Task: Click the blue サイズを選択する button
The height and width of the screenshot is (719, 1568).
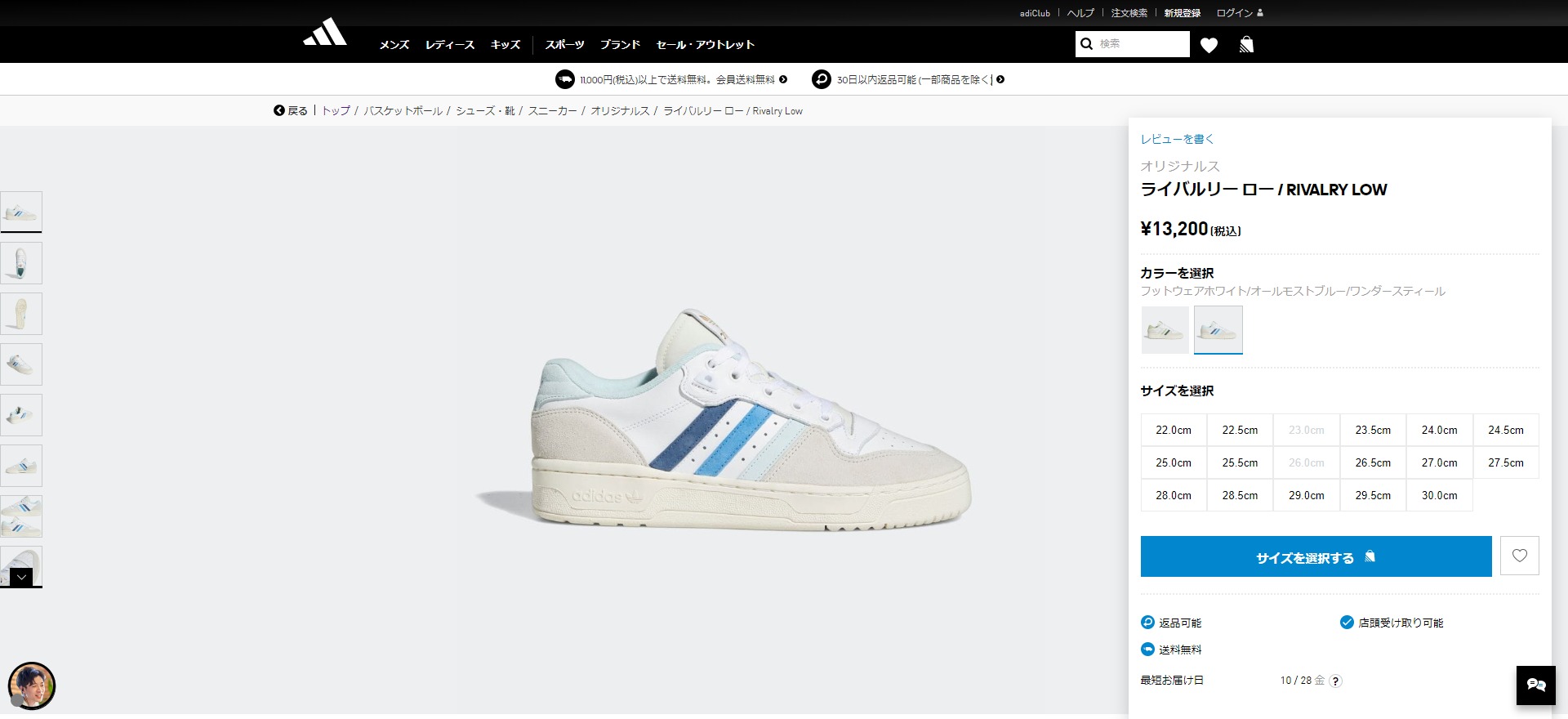Action: 1316,556
